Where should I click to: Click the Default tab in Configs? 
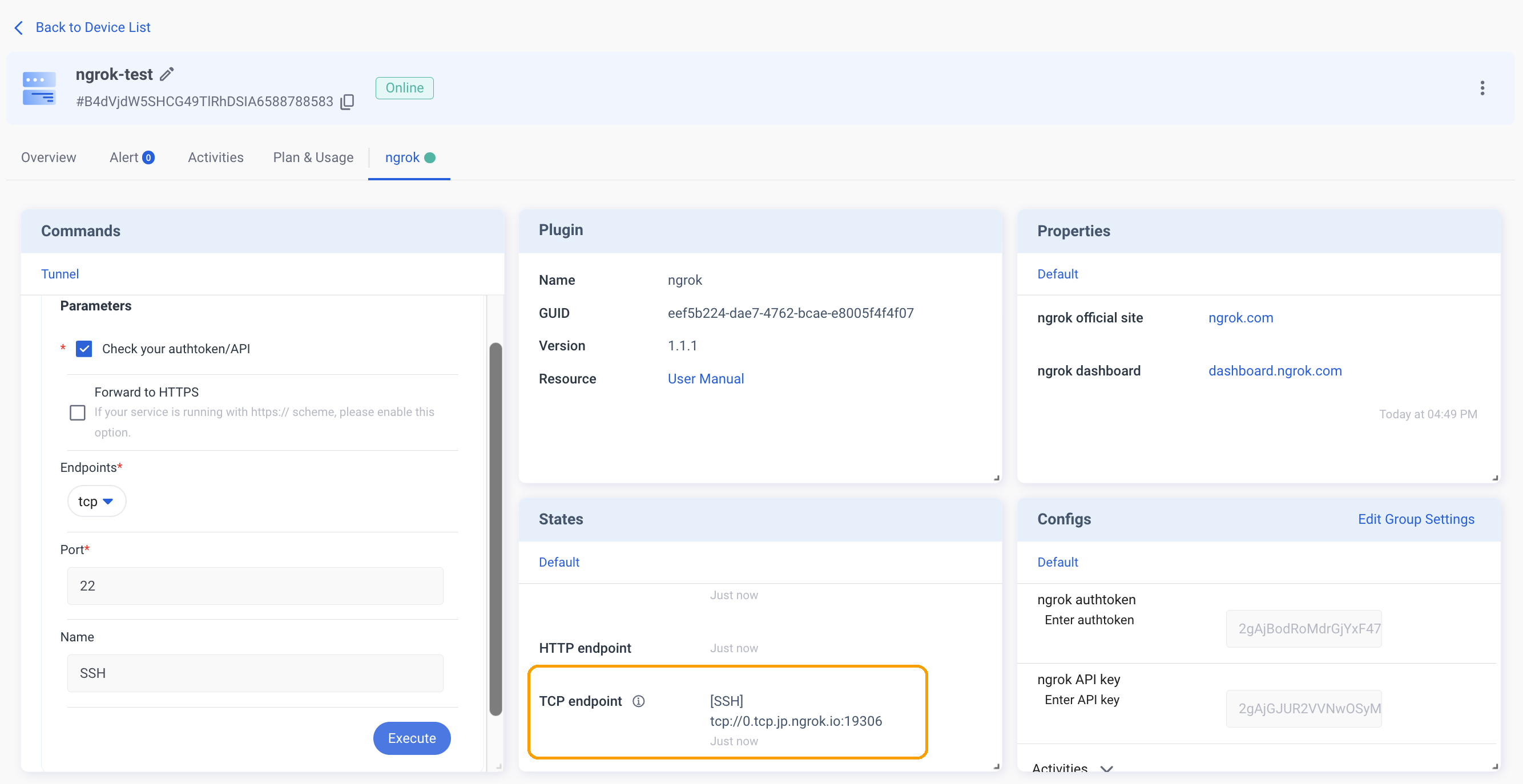click(x=1057, y=562)
